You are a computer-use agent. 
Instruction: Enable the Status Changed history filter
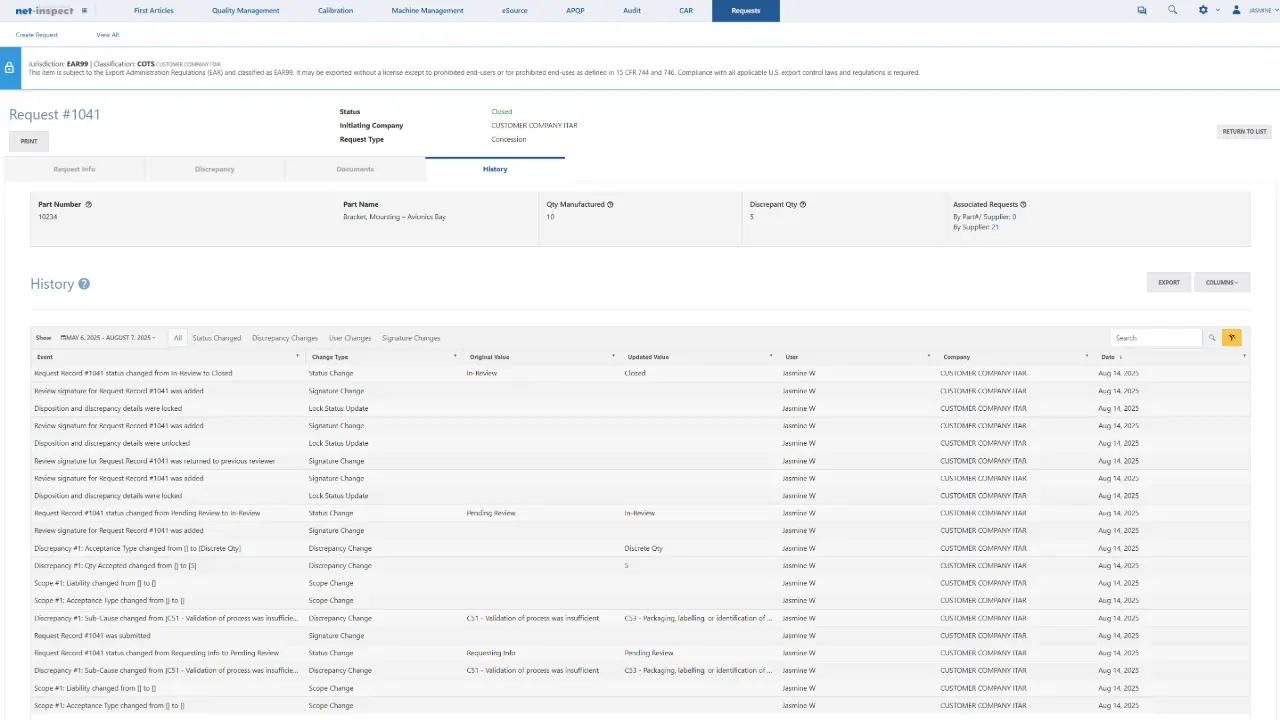216,337
